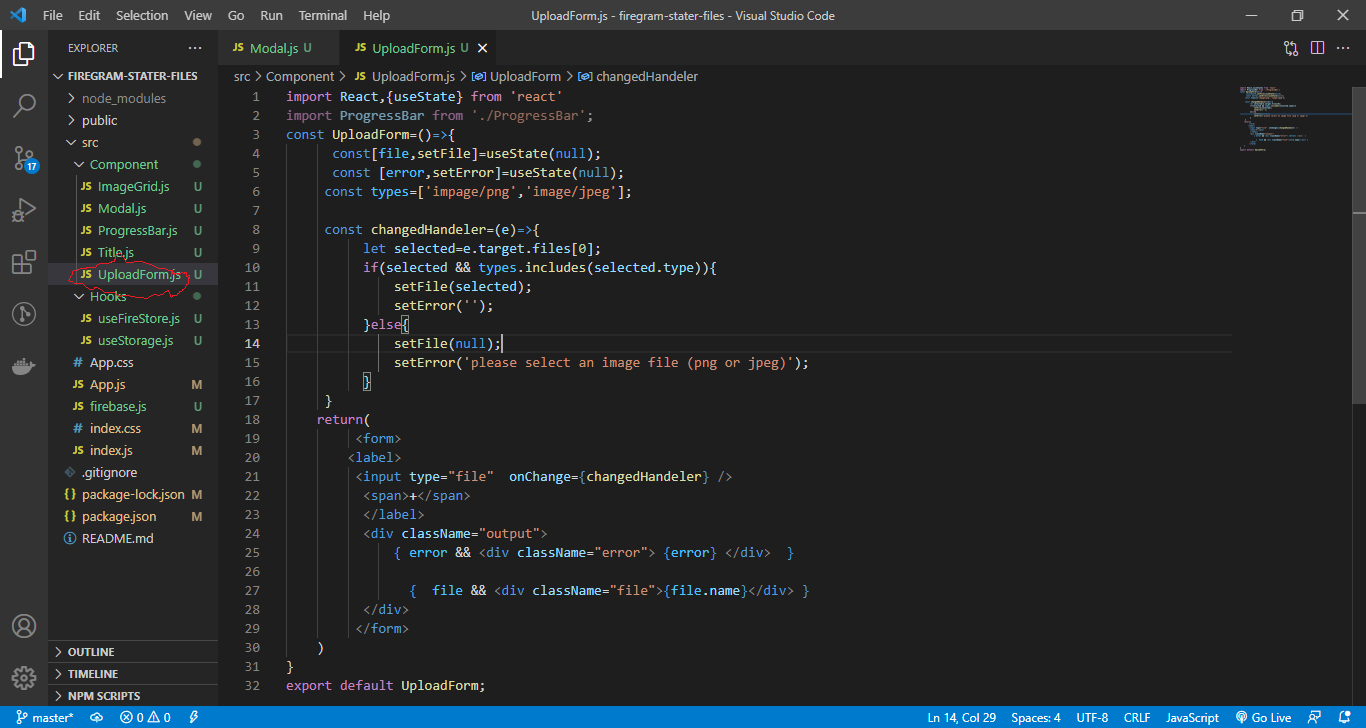Open errors and warnings problems indicator

[x=145, y=718]
